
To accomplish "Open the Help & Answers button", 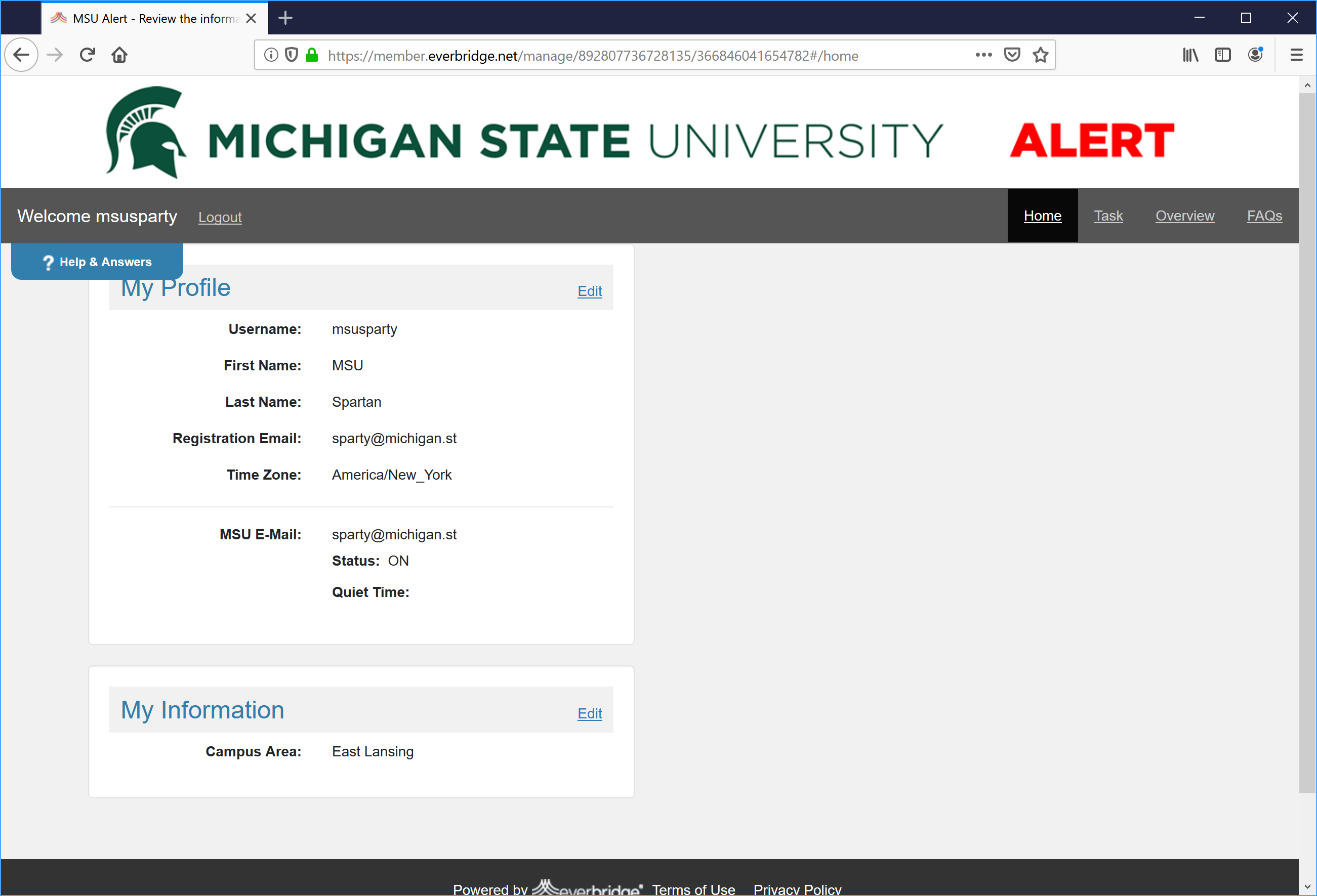I will [x=97, y=262].
